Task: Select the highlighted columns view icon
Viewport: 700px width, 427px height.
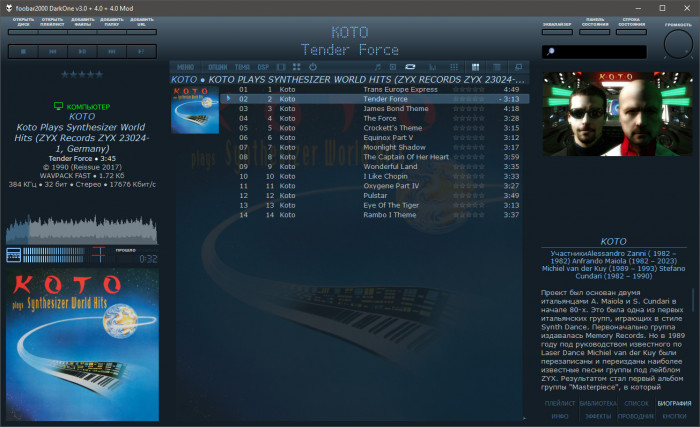Action: [x=475, y=67]
